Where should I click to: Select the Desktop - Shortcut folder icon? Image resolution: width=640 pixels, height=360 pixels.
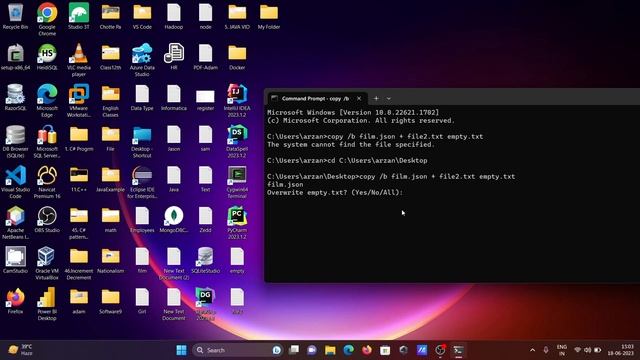142,141
